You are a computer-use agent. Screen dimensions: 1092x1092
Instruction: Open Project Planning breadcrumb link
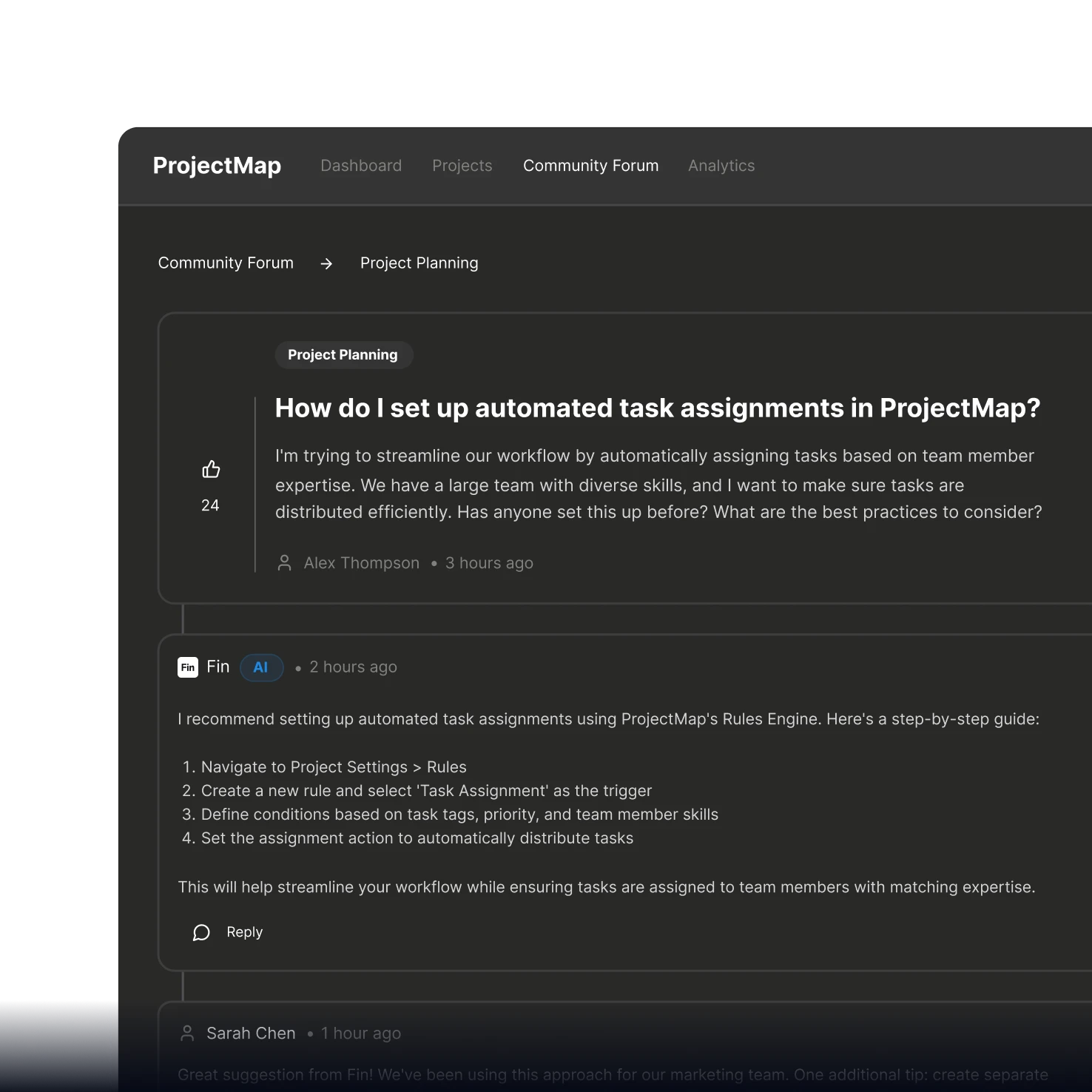[419, 263]
